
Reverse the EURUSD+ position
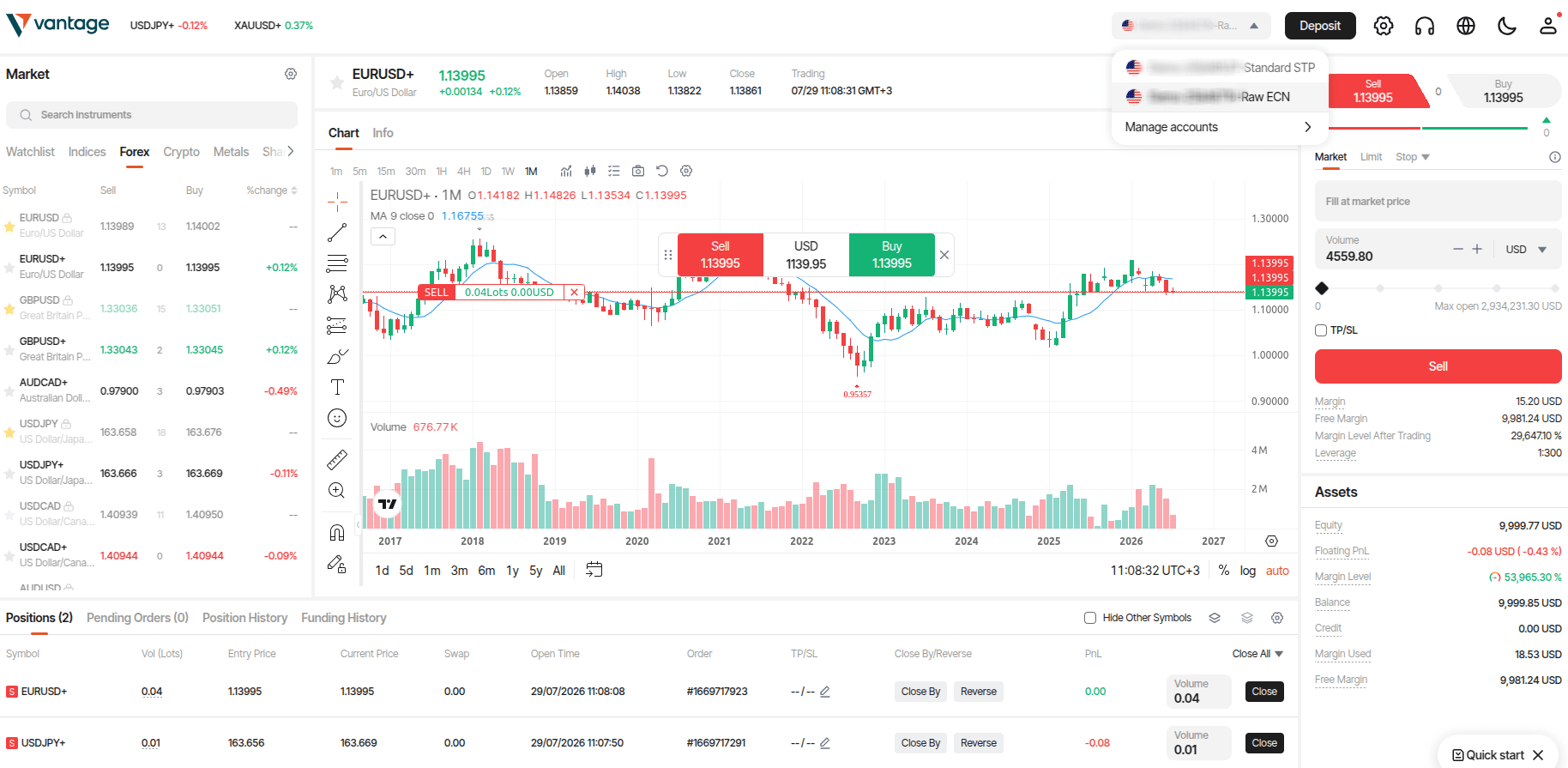pyautogui.click(x=979, y=692)
